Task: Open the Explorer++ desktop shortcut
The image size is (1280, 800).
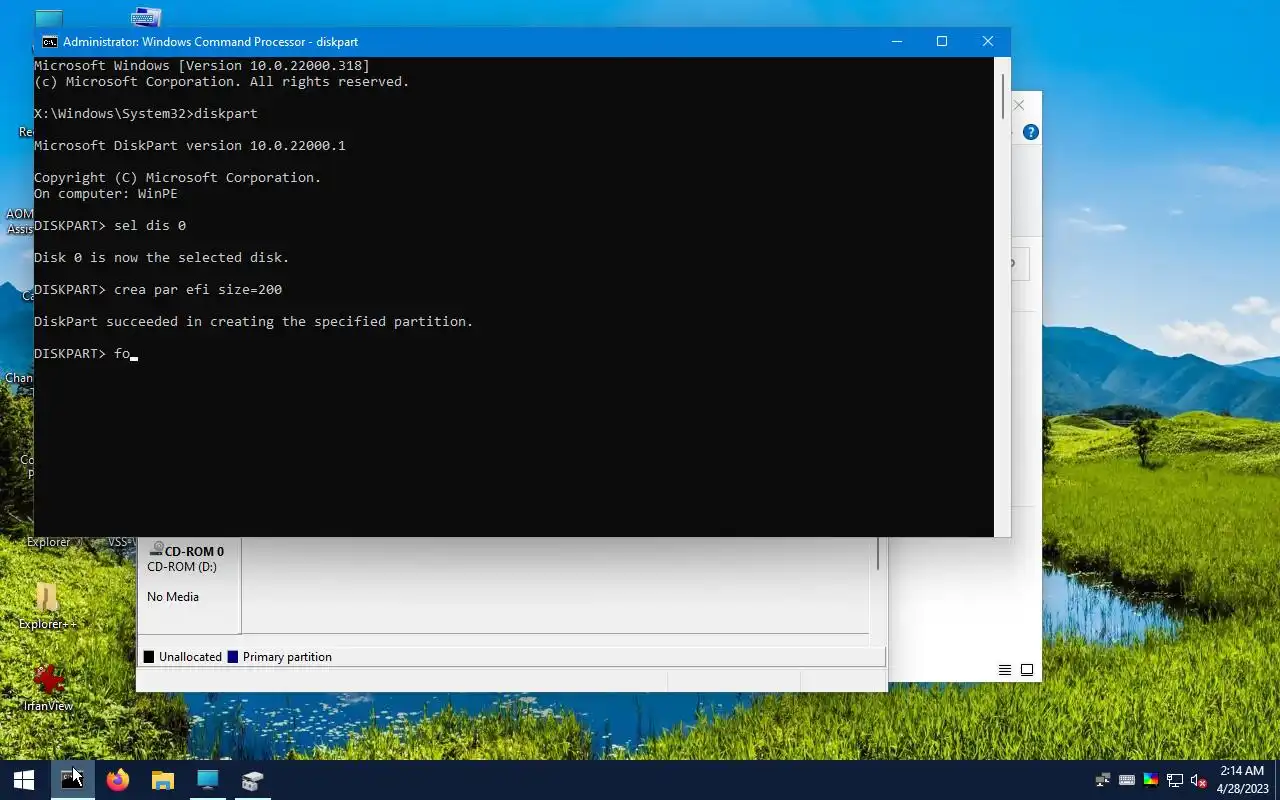Action: point(47,606)
